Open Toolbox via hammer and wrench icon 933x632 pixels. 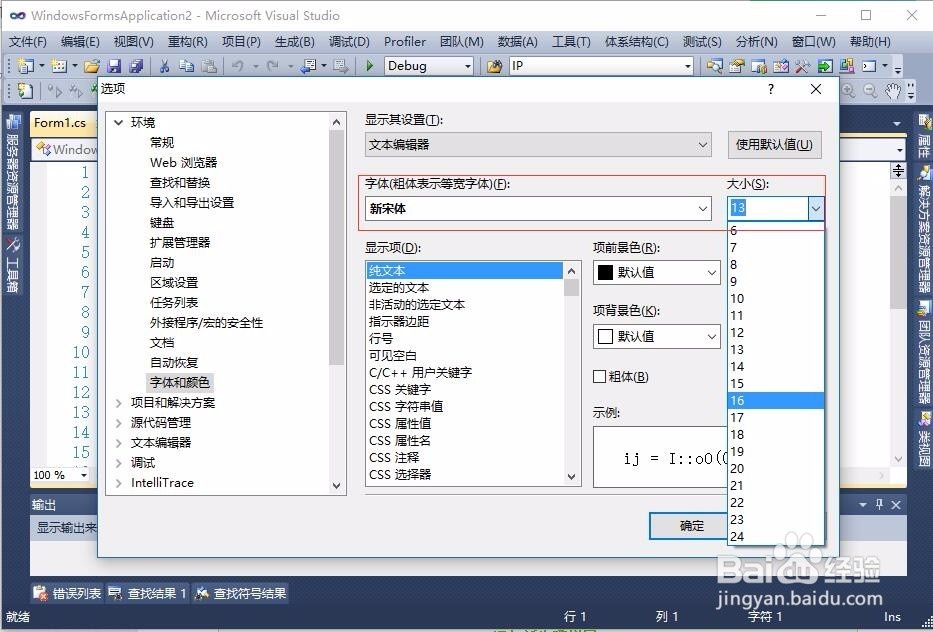tap(803, 66)
